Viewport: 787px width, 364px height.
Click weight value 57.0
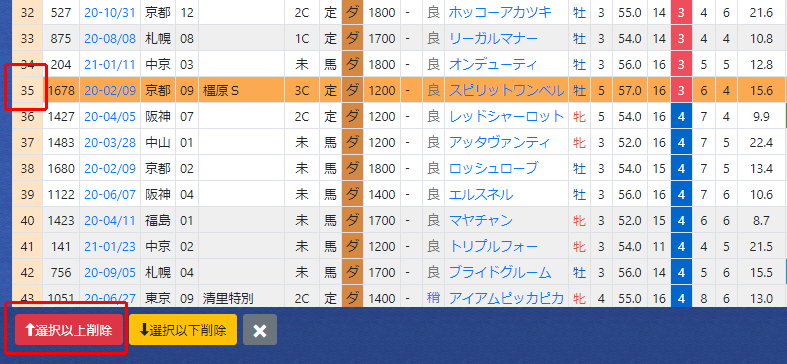(630, 90)
